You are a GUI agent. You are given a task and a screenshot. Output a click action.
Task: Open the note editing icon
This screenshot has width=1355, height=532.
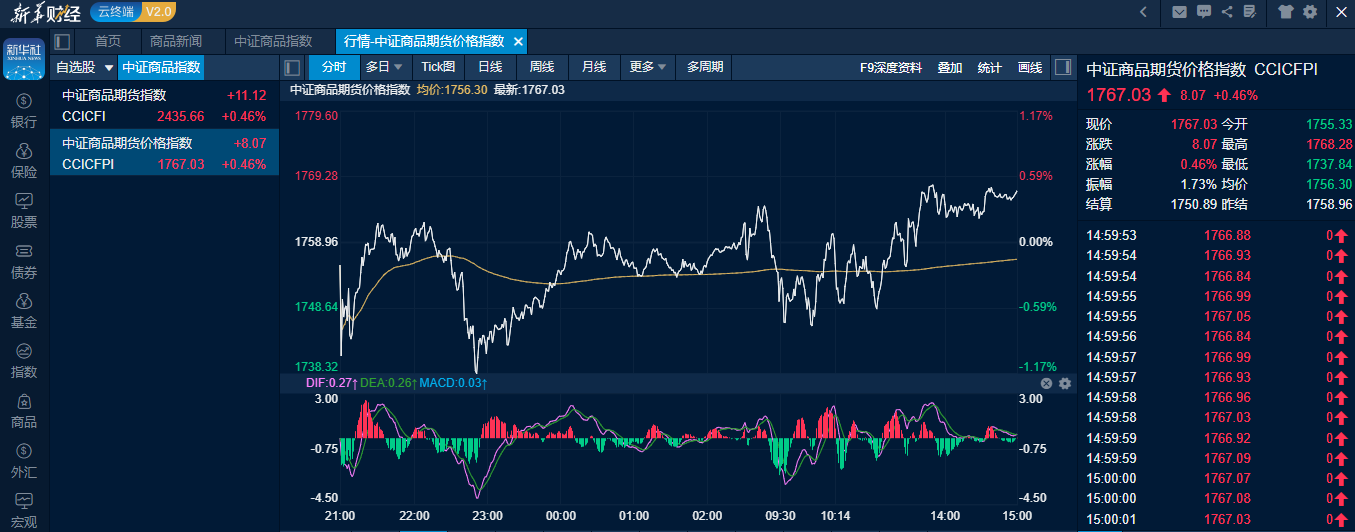(x=1250, y=12)
